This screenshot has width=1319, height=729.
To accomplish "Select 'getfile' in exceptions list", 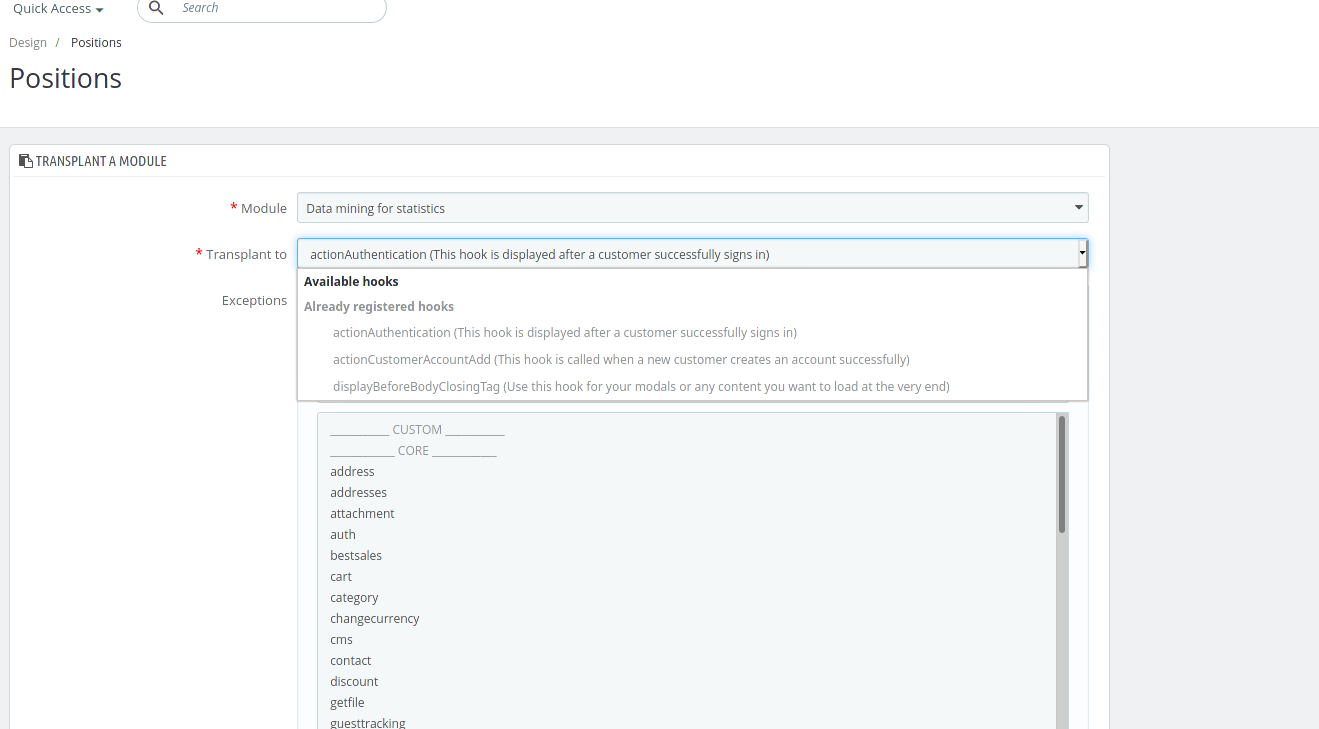I will tap(687, 703).
